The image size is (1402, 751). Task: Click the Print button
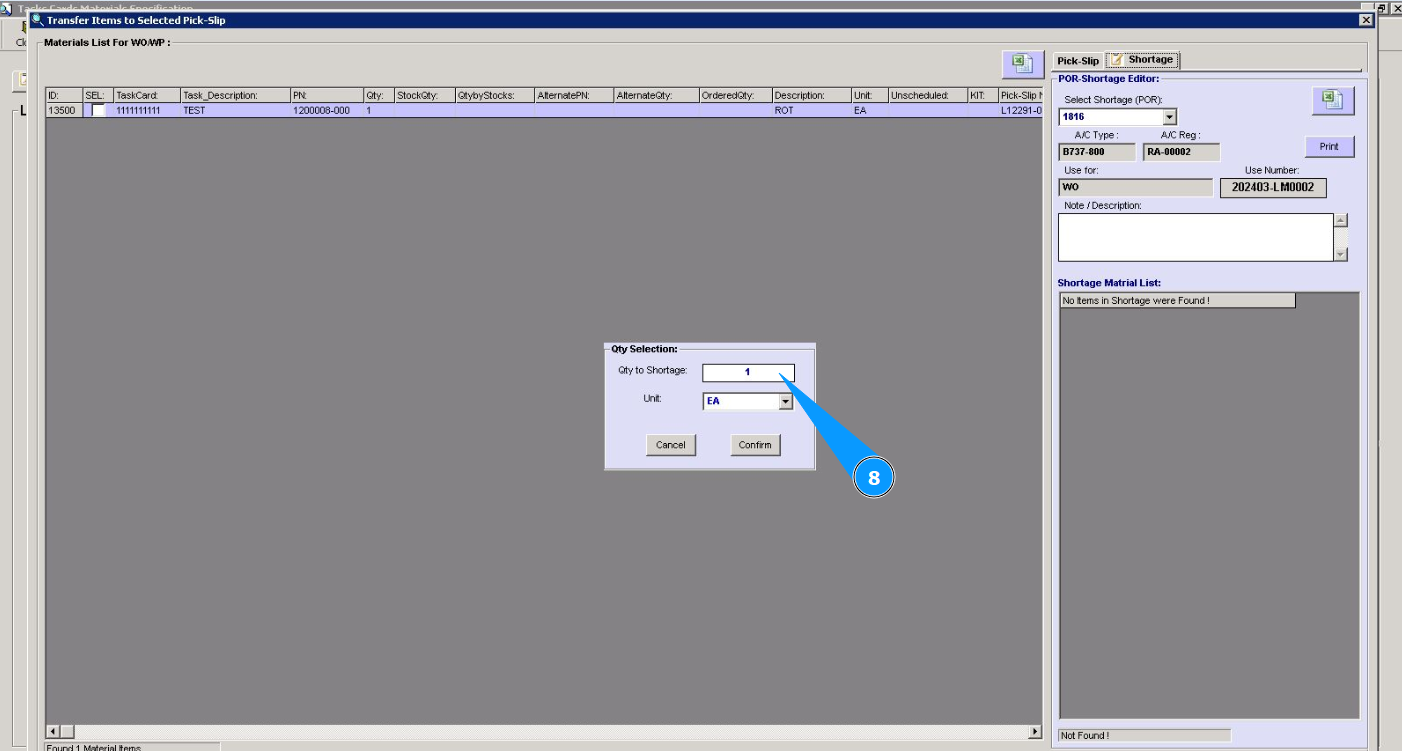1329,147
